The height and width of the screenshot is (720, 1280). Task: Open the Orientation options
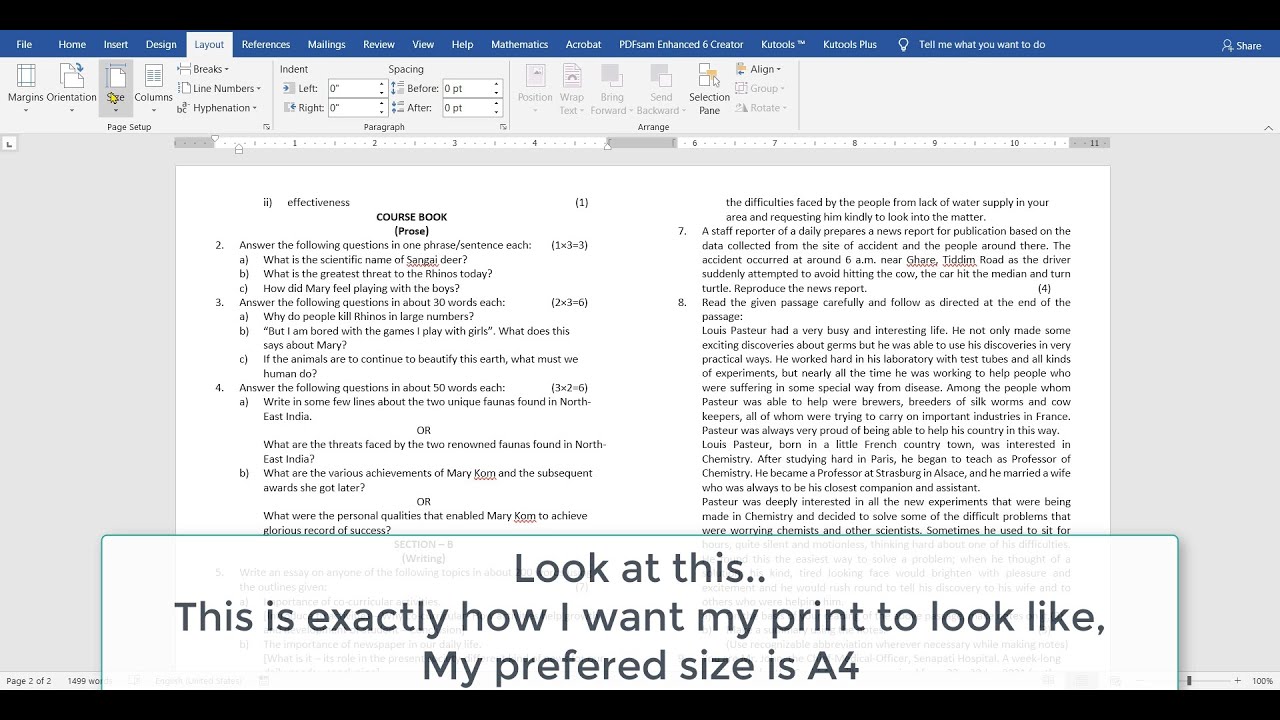[x=71, y=88]
